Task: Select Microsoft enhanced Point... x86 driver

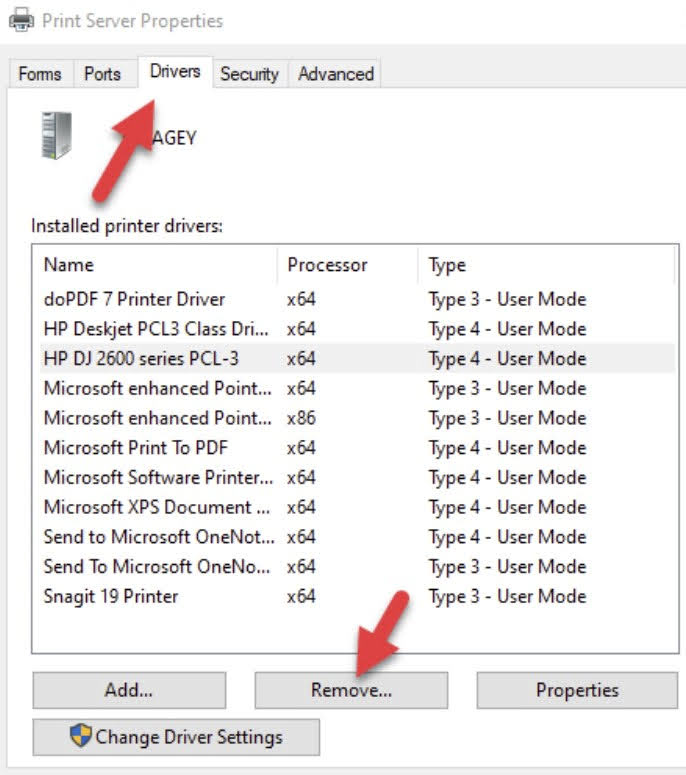Action: pos(358,418)
